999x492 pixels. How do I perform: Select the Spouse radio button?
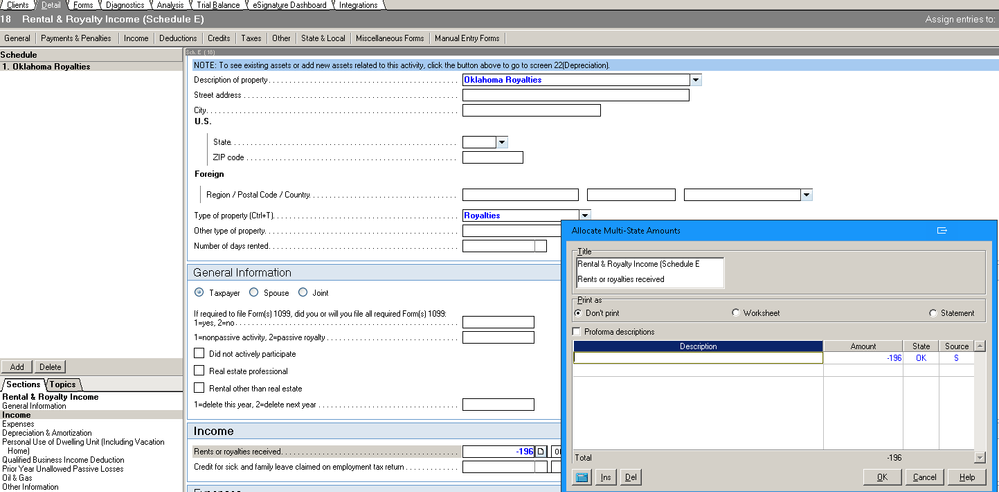pos(254,293)
